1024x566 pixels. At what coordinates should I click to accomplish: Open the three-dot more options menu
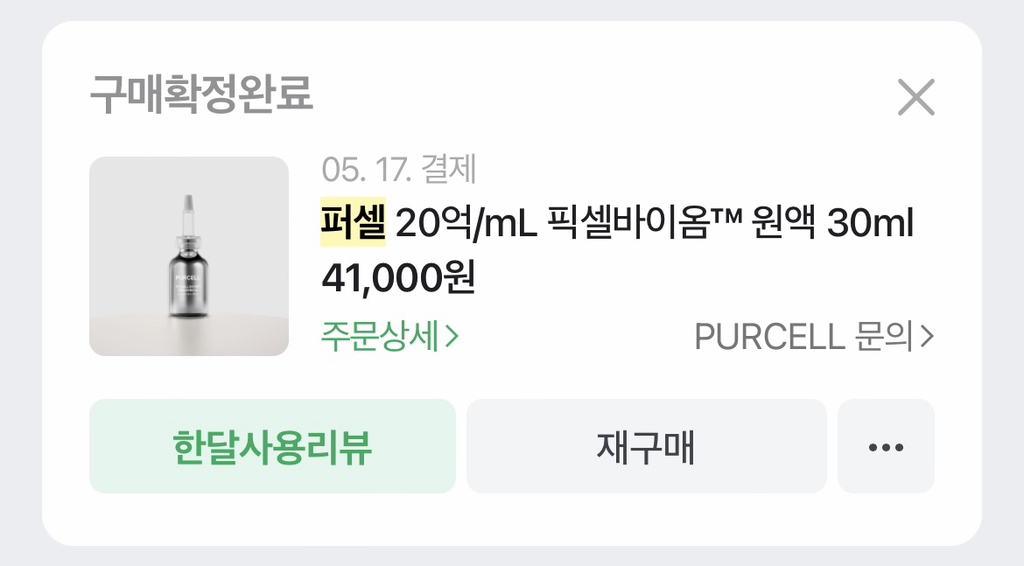885,447
